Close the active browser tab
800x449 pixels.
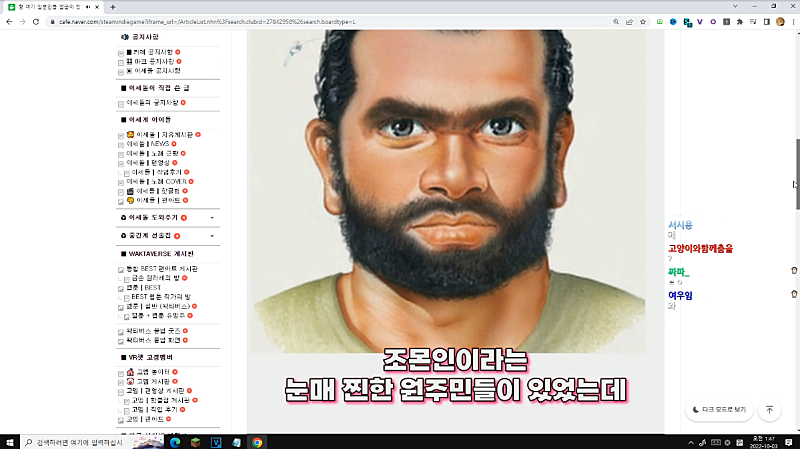(97, 7)
